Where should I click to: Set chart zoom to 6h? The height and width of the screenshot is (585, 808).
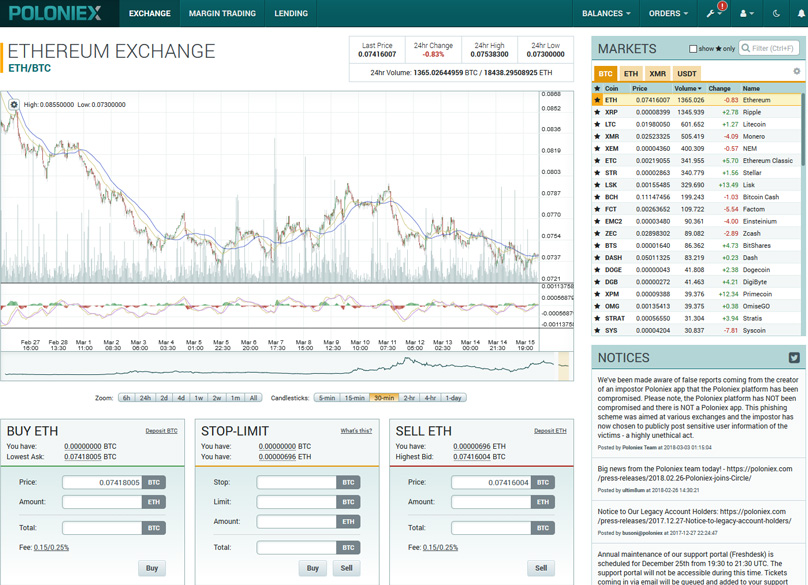coord(126,398)
